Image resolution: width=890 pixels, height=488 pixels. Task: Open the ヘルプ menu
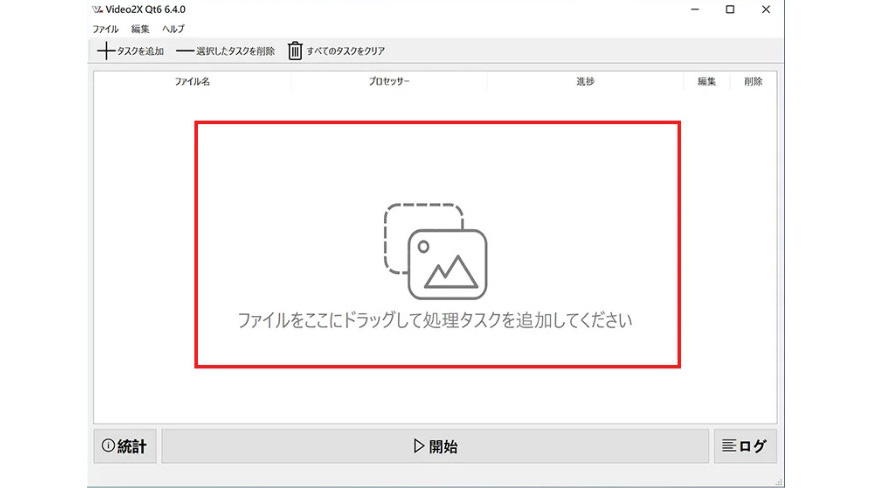[x=173, y=29]
